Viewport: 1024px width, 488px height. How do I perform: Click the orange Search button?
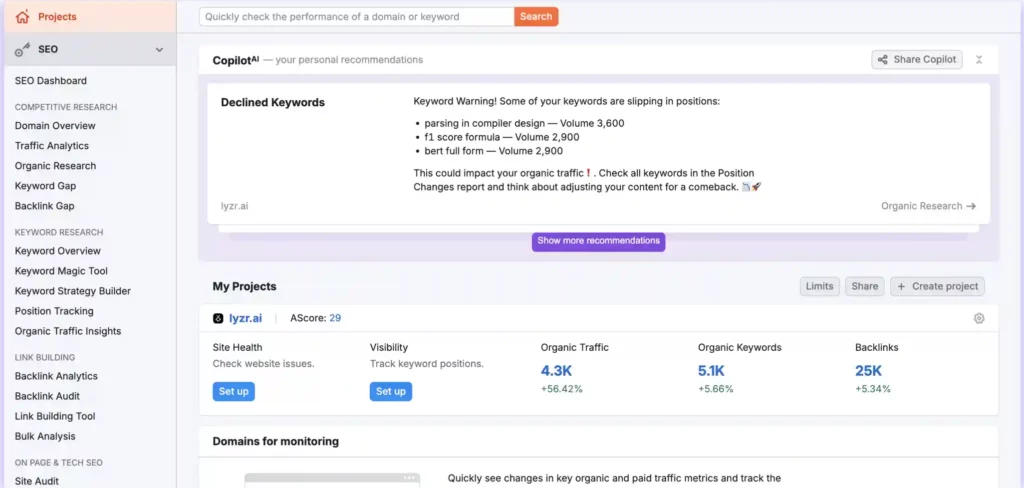pos(536,17)
